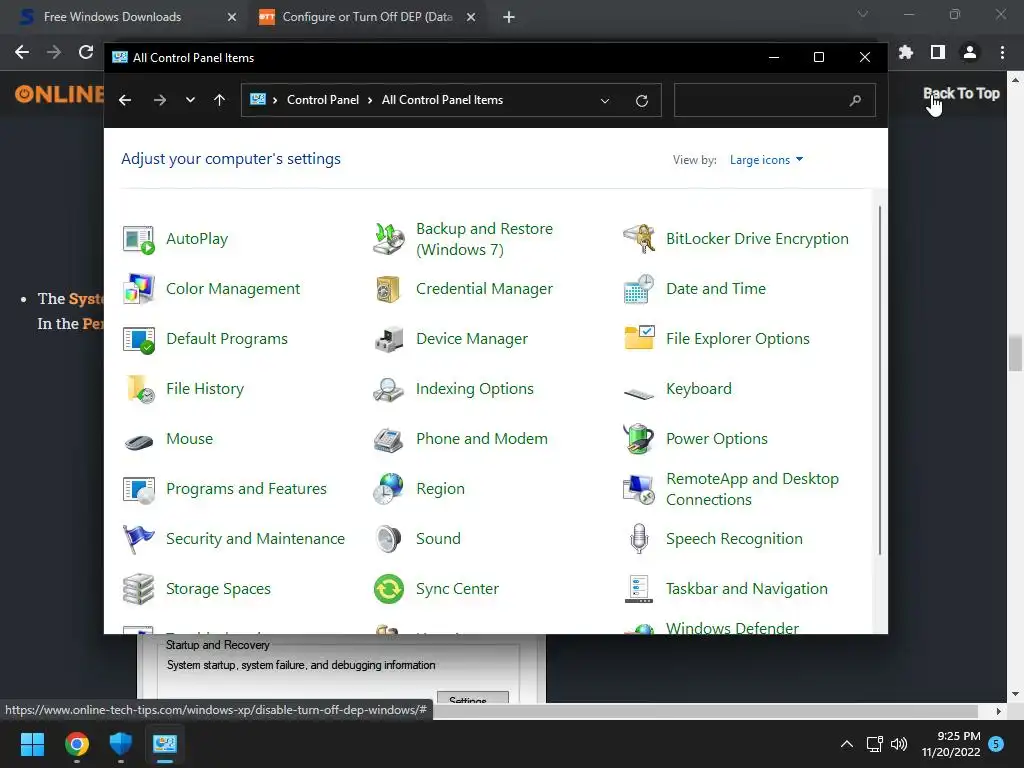Image resolution: width=1024 pixels, height=768 pixels.
Task: Click Security and Maintenance flag icon
Action: pyautogui.click(x=138, y=539)
